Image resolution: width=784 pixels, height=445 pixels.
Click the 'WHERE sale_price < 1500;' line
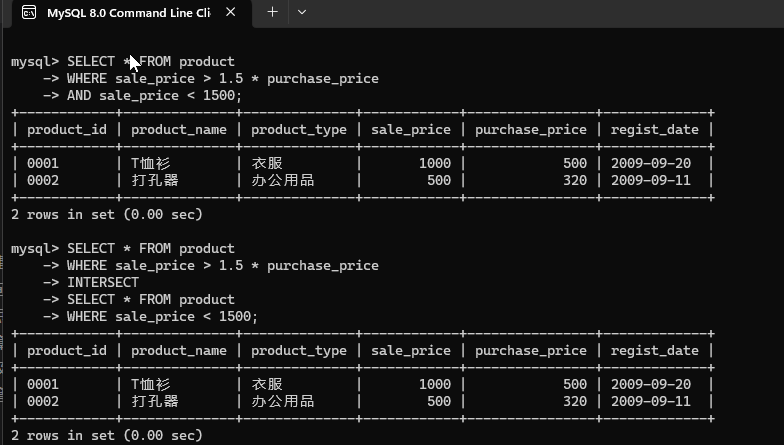[x=162, y=316]
